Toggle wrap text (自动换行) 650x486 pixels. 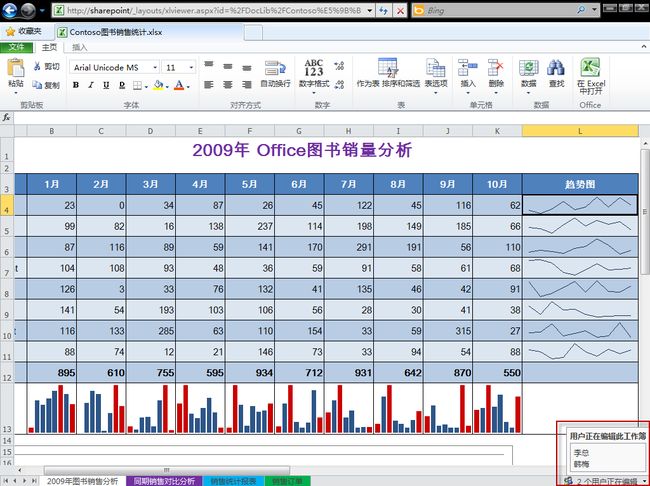tap(275, 74)
